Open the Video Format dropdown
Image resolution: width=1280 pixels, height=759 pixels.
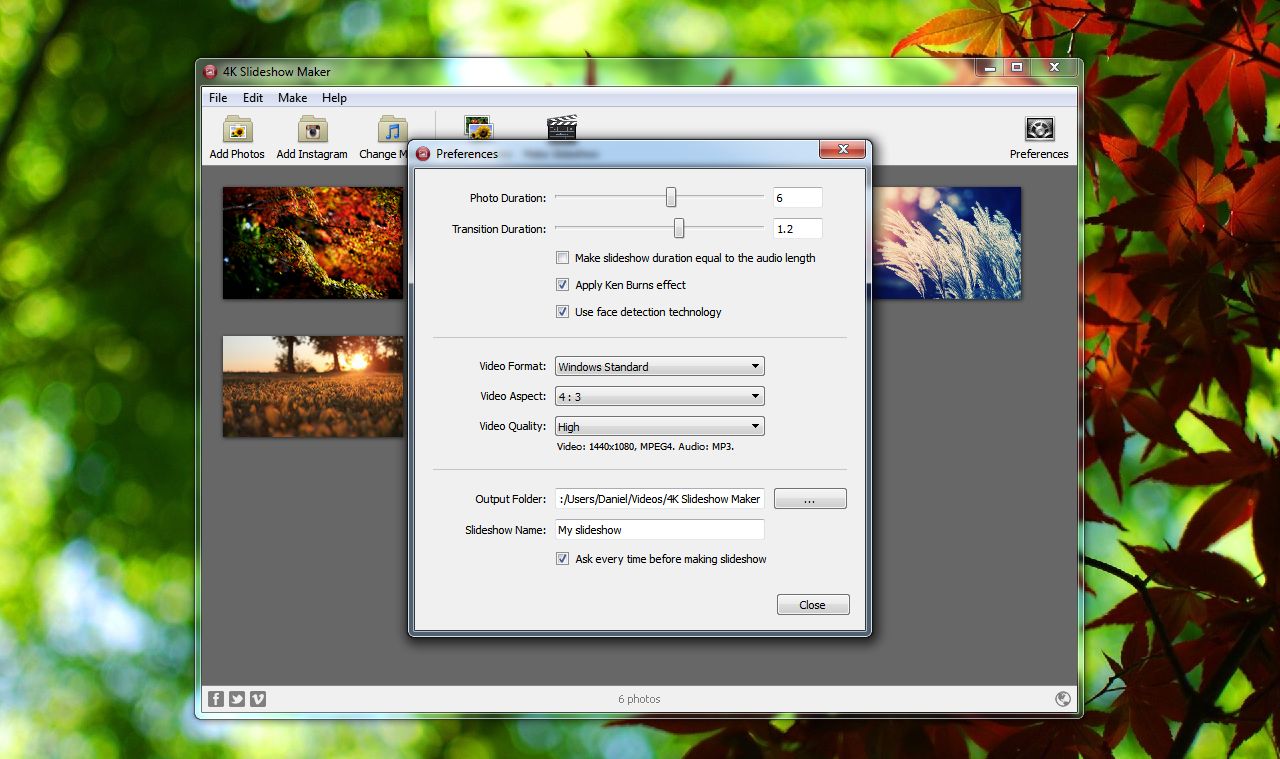[660, 366]
